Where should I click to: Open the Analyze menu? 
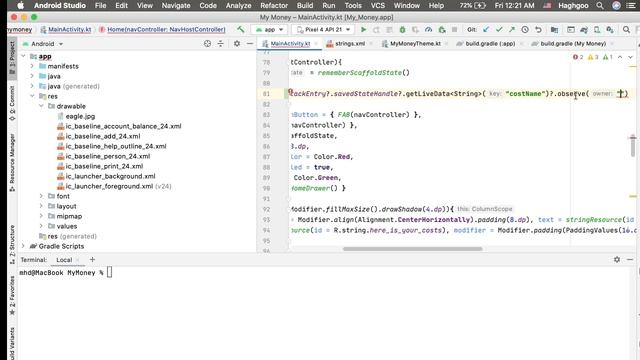pos(238,6)
